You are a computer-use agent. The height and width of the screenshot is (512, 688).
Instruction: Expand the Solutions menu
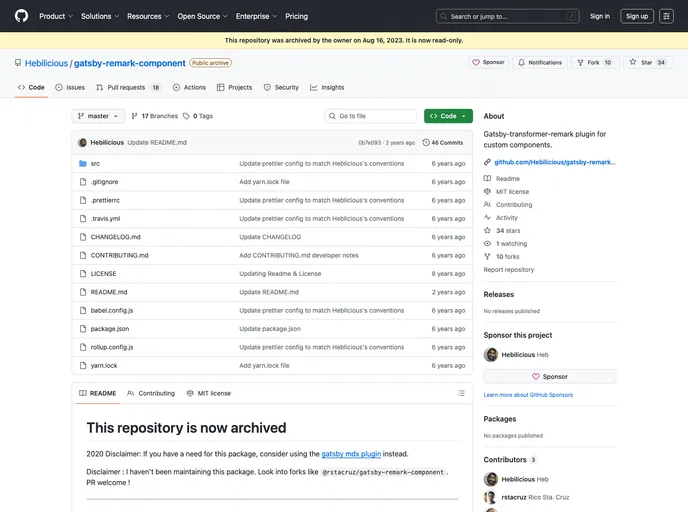(100, 16)
